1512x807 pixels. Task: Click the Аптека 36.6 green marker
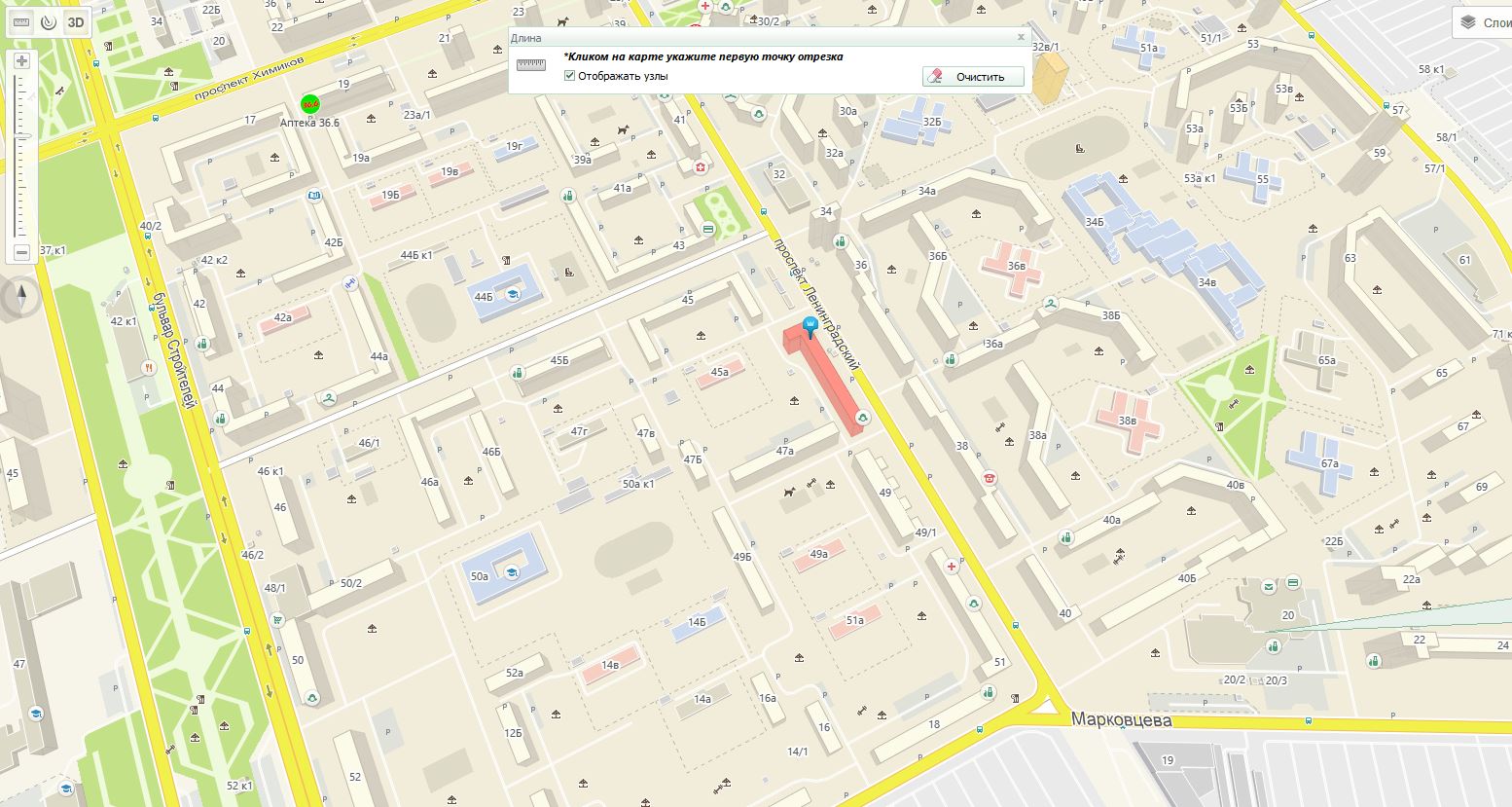tap(310, 103)
